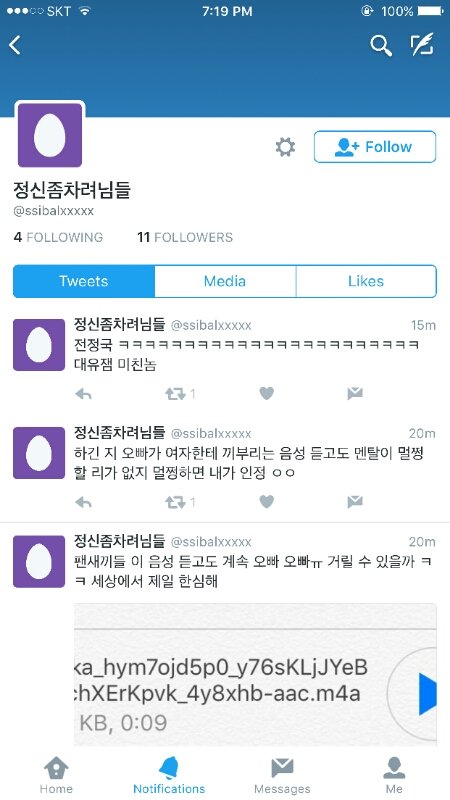Screen dimensions: 450x800
Task: Like the second tweet heart icon
Action: [266, 502]
